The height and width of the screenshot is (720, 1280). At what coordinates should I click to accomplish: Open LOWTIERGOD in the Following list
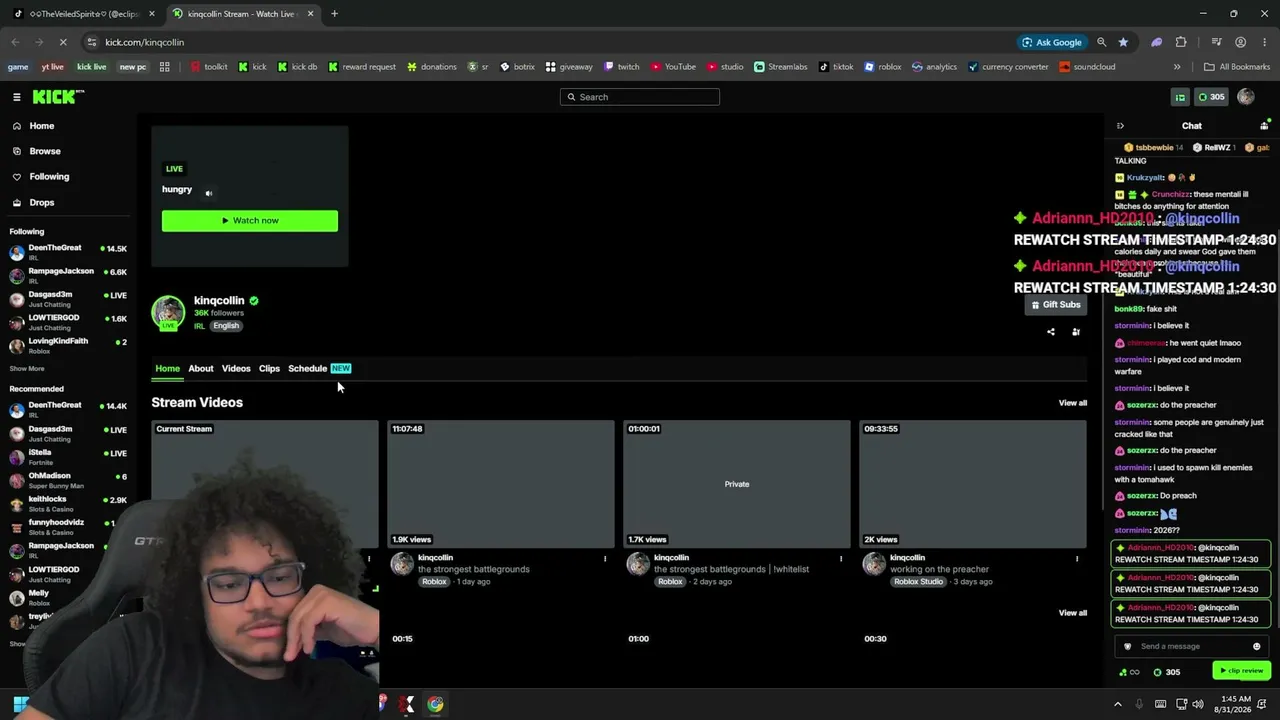click(68, 322)
